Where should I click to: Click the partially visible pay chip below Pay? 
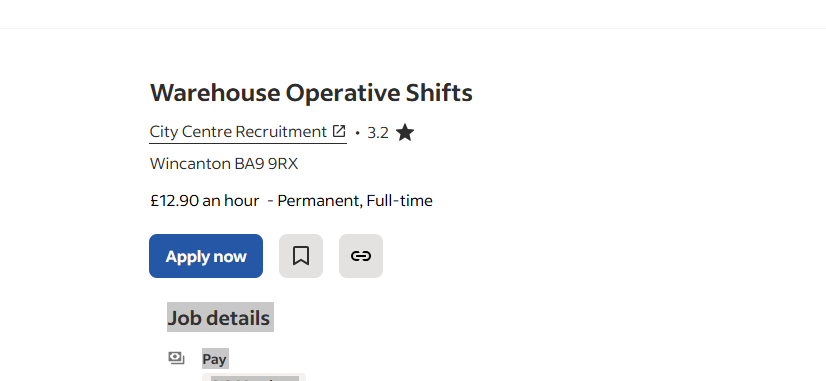(254, 377)
